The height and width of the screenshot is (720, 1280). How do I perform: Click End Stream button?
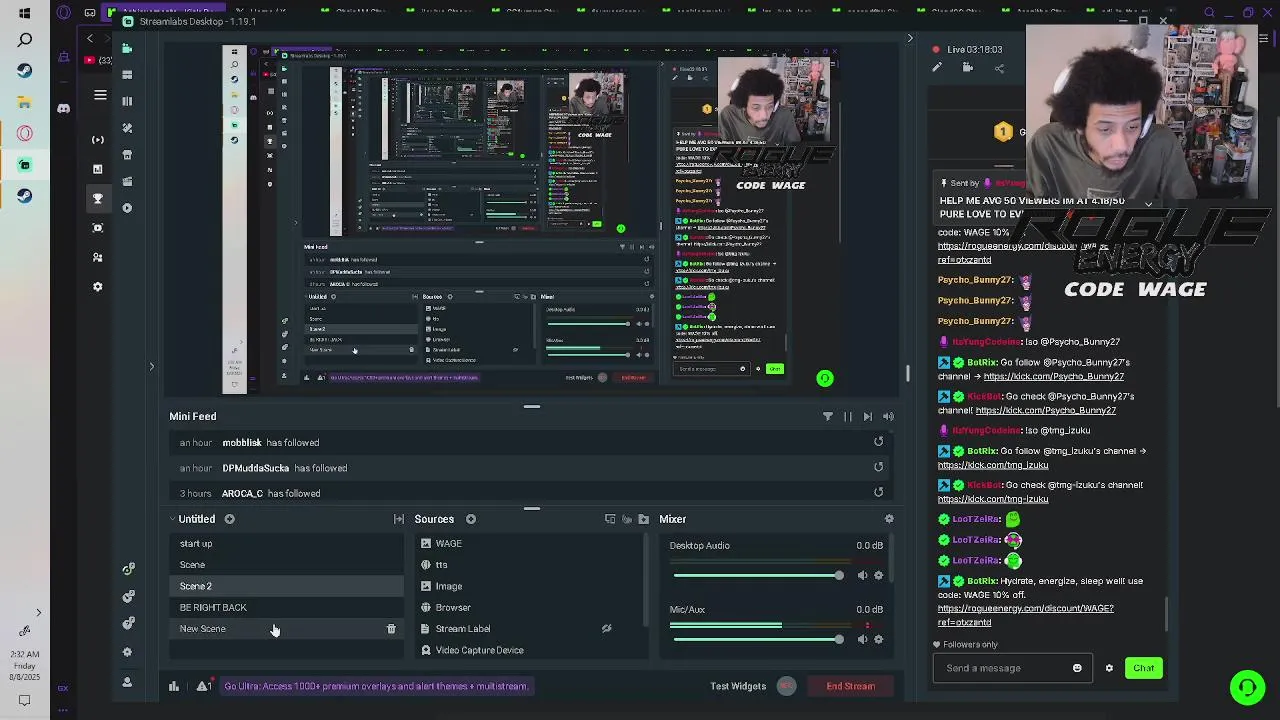click(850, 686)
